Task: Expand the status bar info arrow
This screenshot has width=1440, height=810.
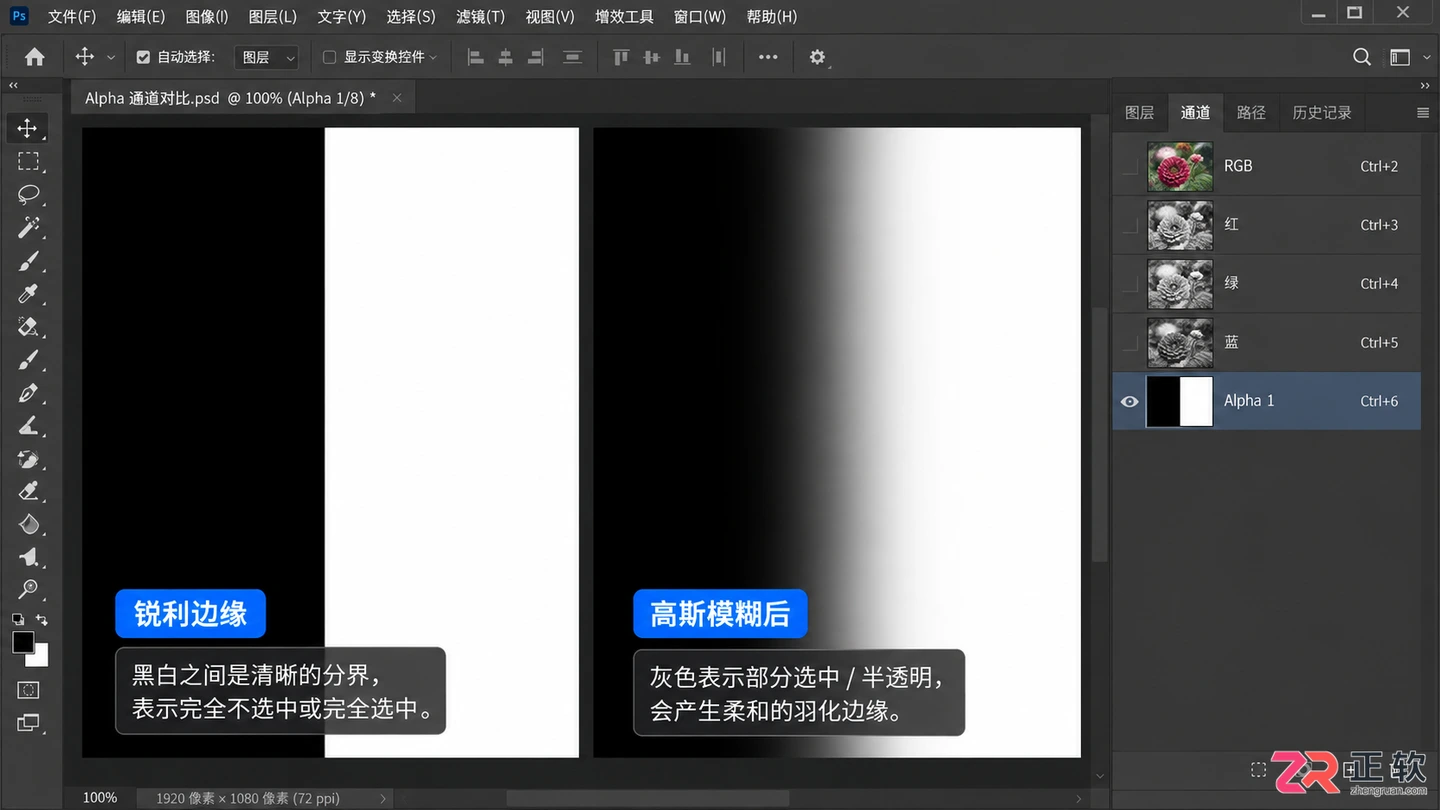Action: click(x=383, y=798)
